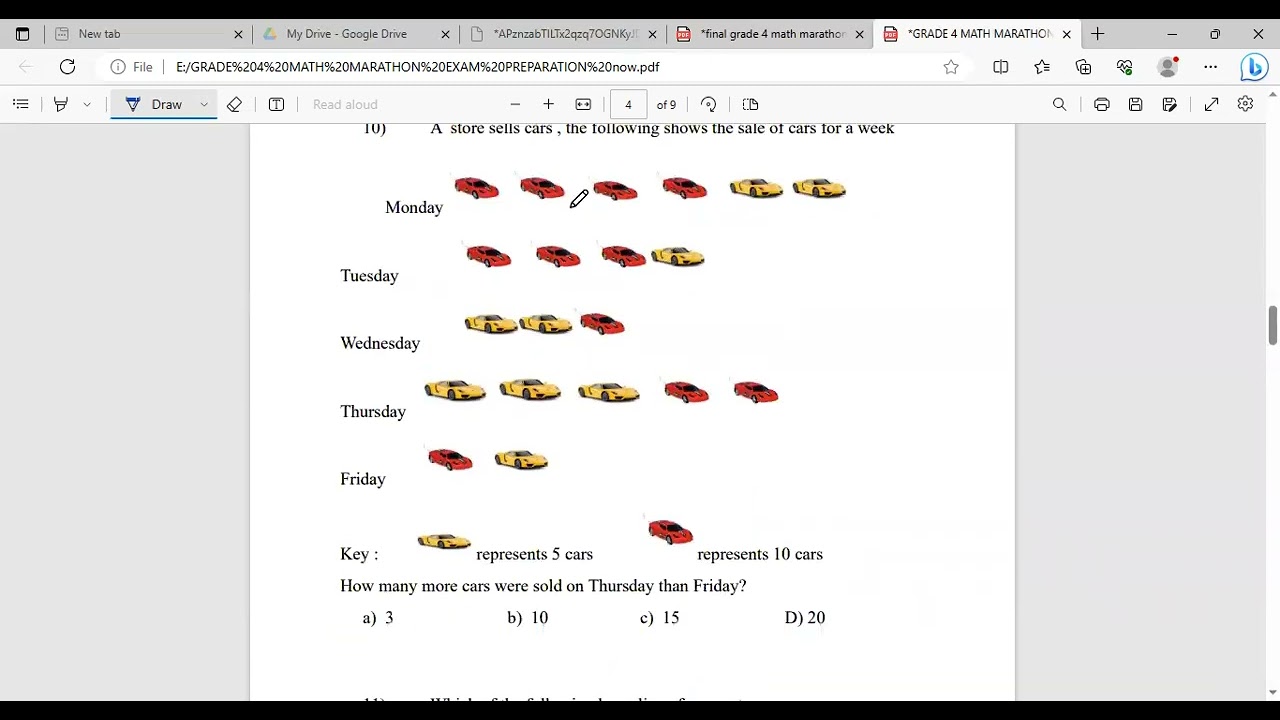Screen dimensions: 1280x720
Task: Open the Favorites list
Action: point(1042,67)
